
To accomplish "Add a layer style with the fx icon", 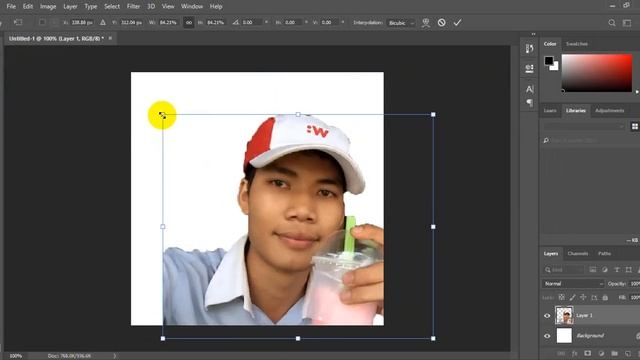I will (574, 353).
